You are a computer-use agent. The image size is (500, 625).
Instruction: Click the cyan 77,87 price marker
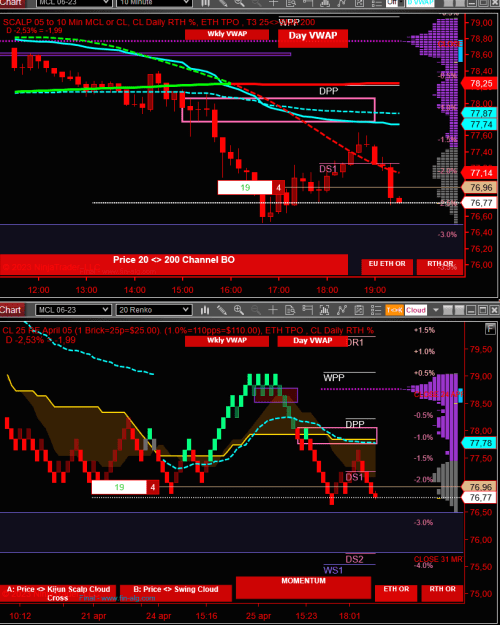[x=480, y=113]
